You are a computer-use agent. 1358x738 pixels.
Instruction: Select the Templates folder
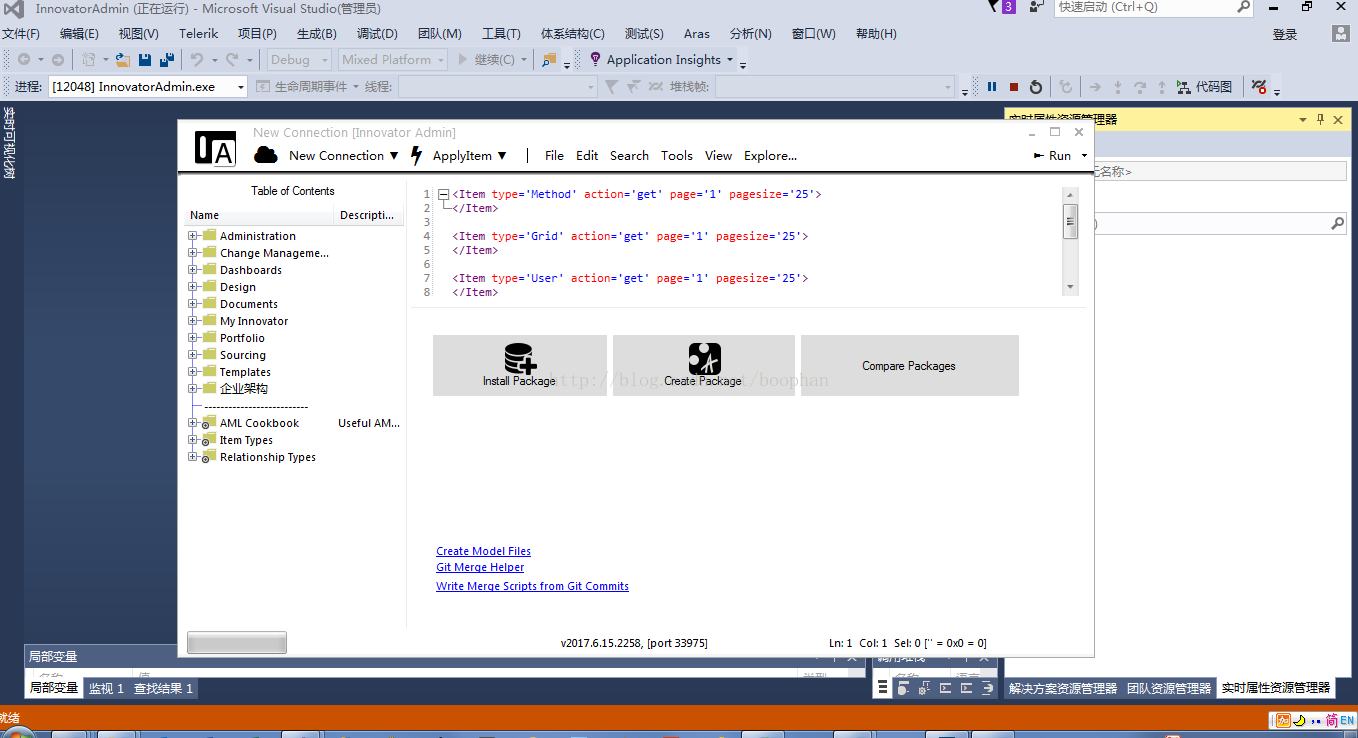245,372
